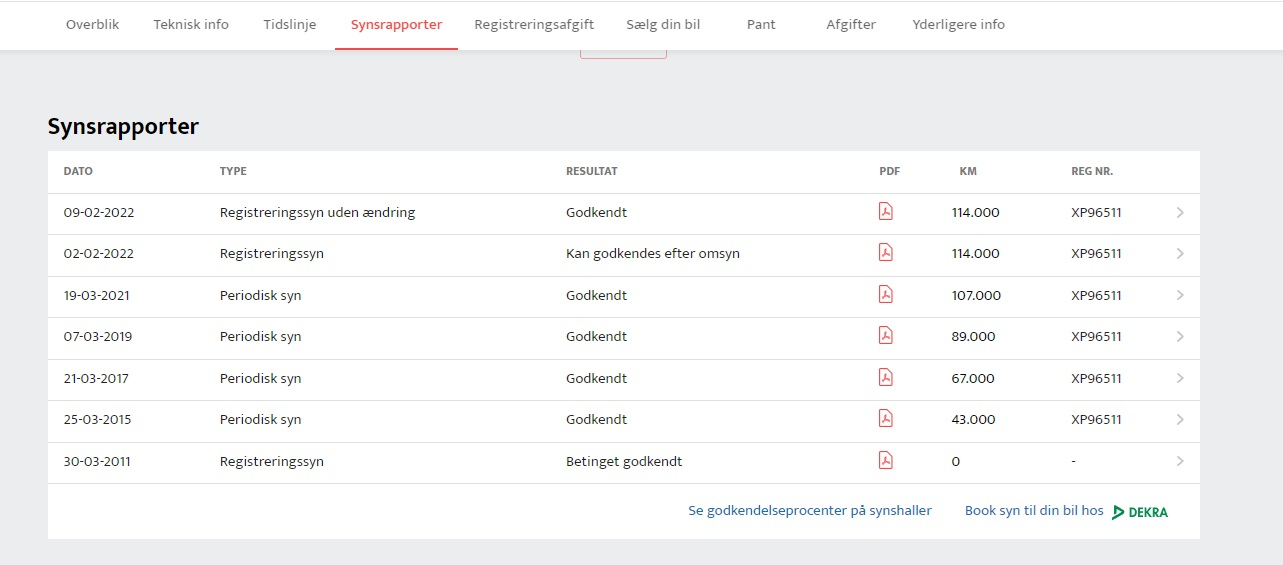View PDF of 21-03-2017 Periodisk syn
Viewport: 1283px width, 565px height.
click(885, 377)
